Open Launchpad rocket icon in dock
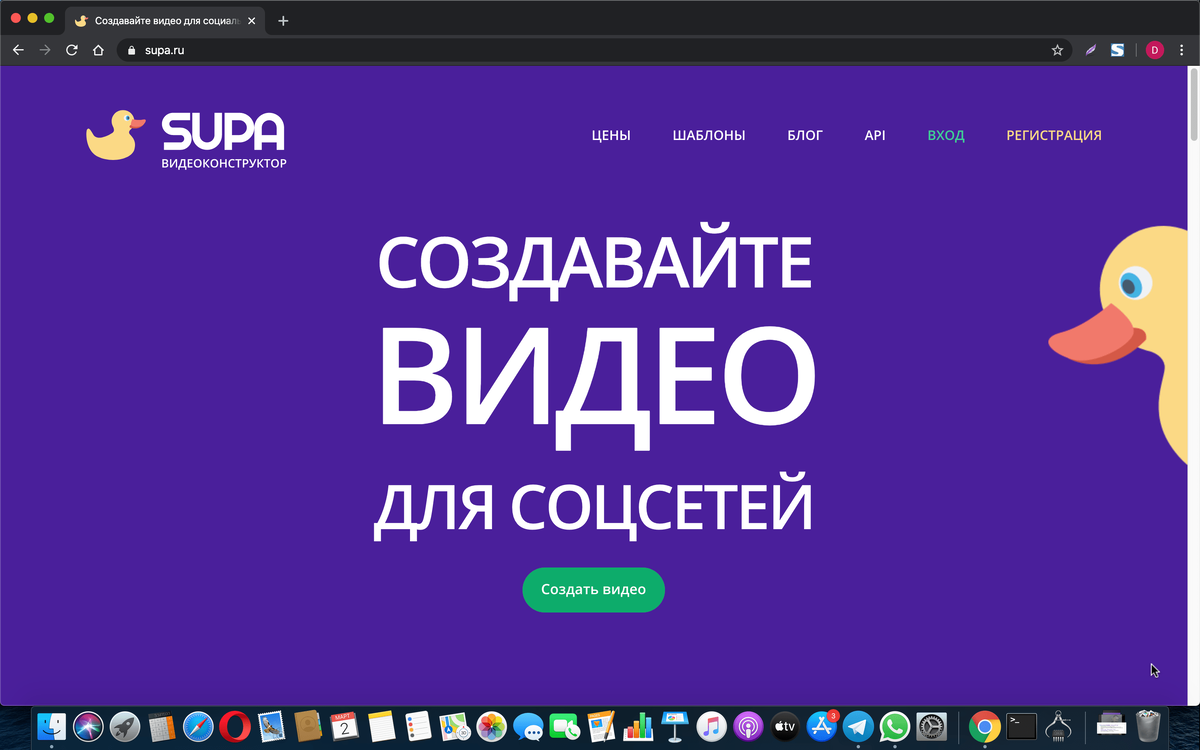Screen dimensions: 1200x750 [x=125, y=726]
